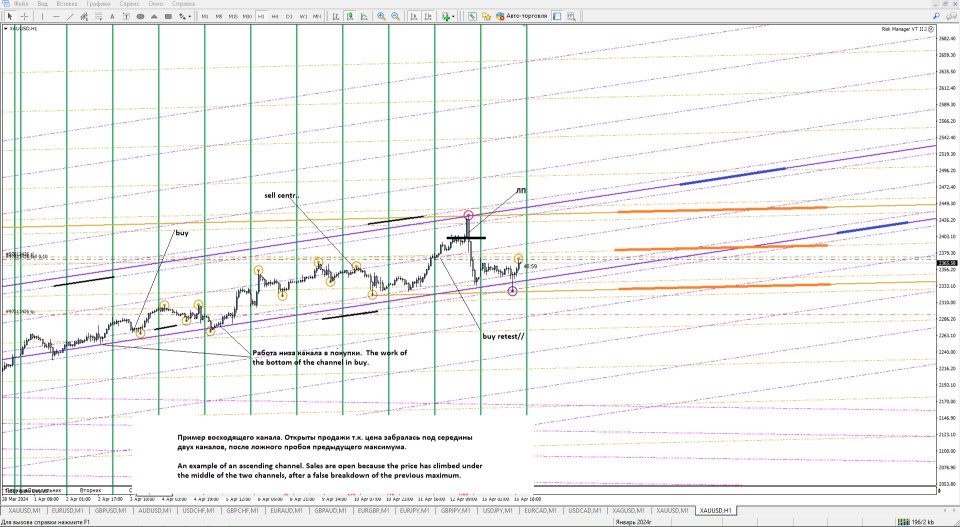Select the crosshair cursor tool
The width and height of the screenshot is (960, 527).
[24, 17]
